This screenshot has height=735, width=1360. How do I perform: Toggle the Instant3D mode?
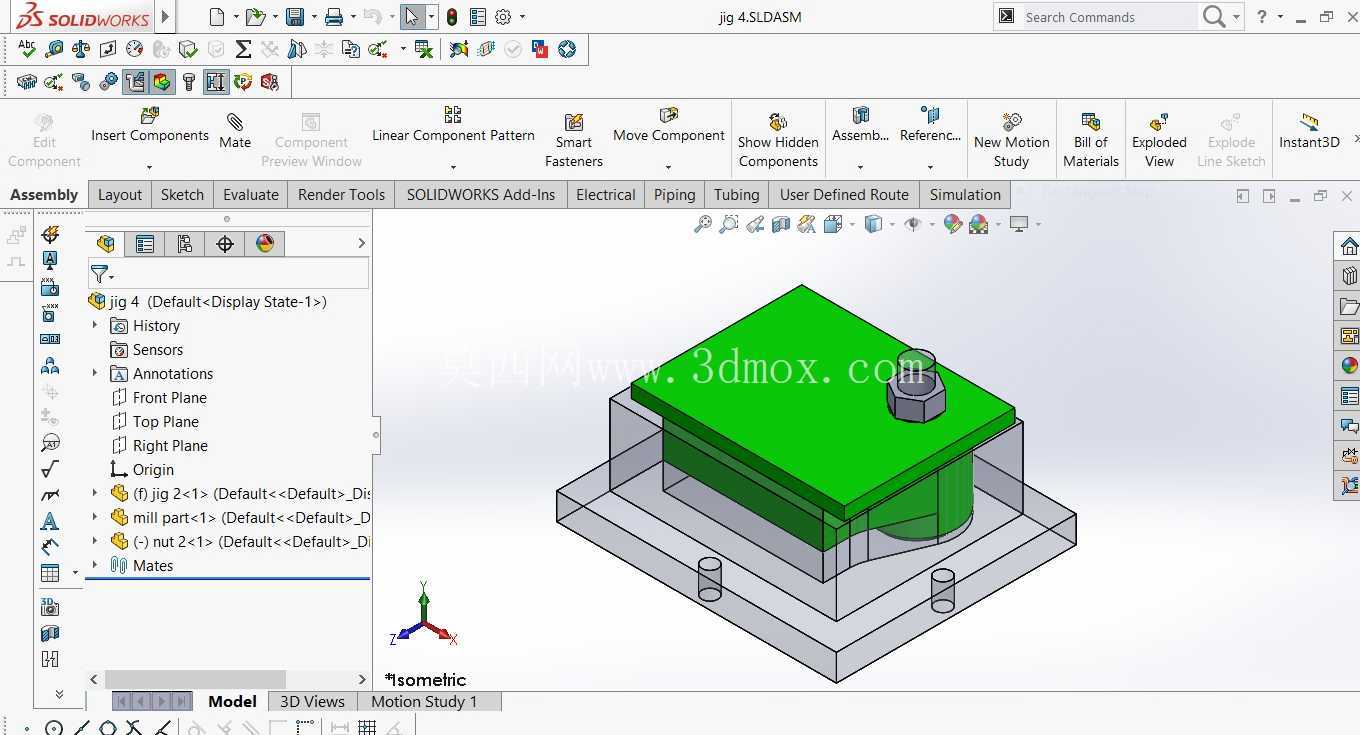[1309, 130]
